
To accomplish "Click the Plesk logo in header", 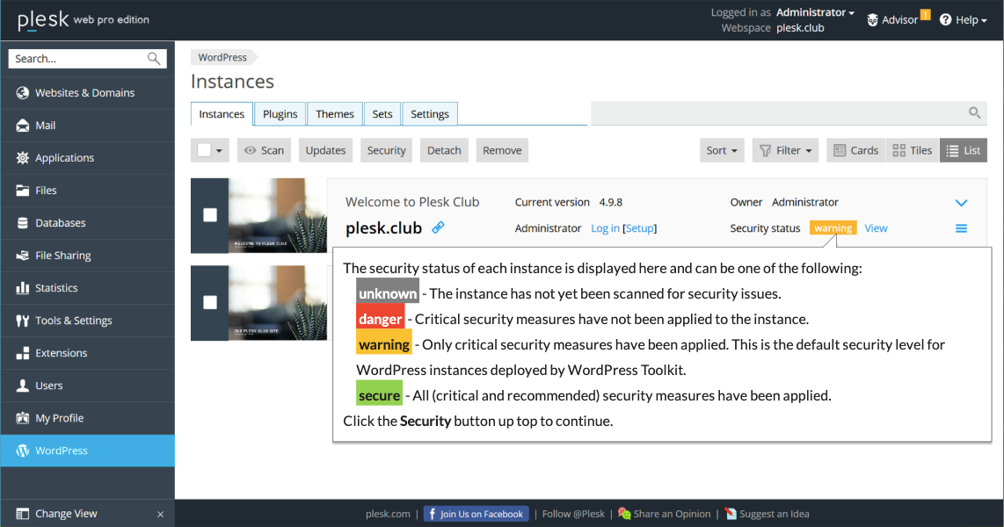I will pos(43,20).
